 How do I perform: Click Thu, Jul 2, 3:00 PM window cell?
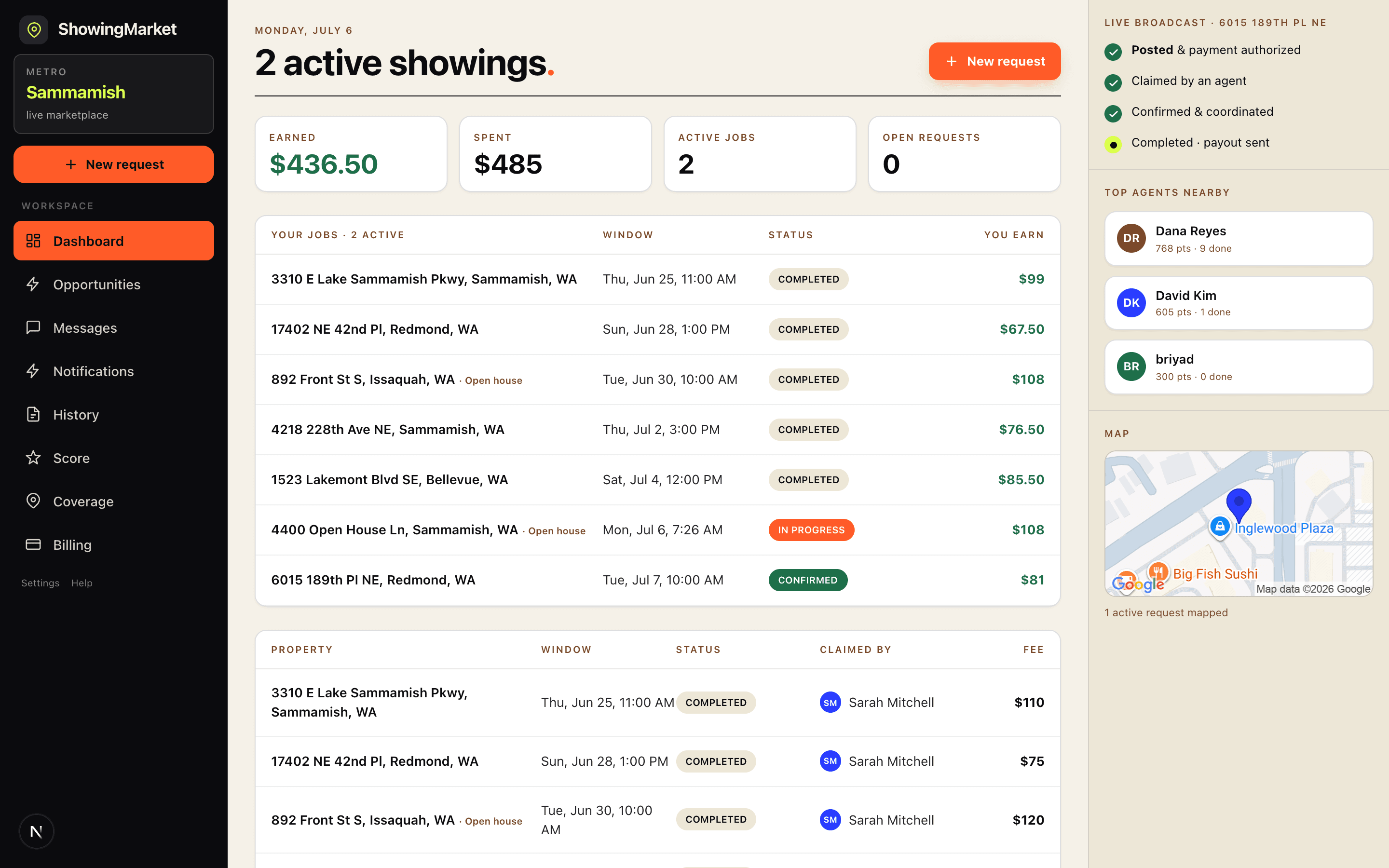click(x=661, y=430)
